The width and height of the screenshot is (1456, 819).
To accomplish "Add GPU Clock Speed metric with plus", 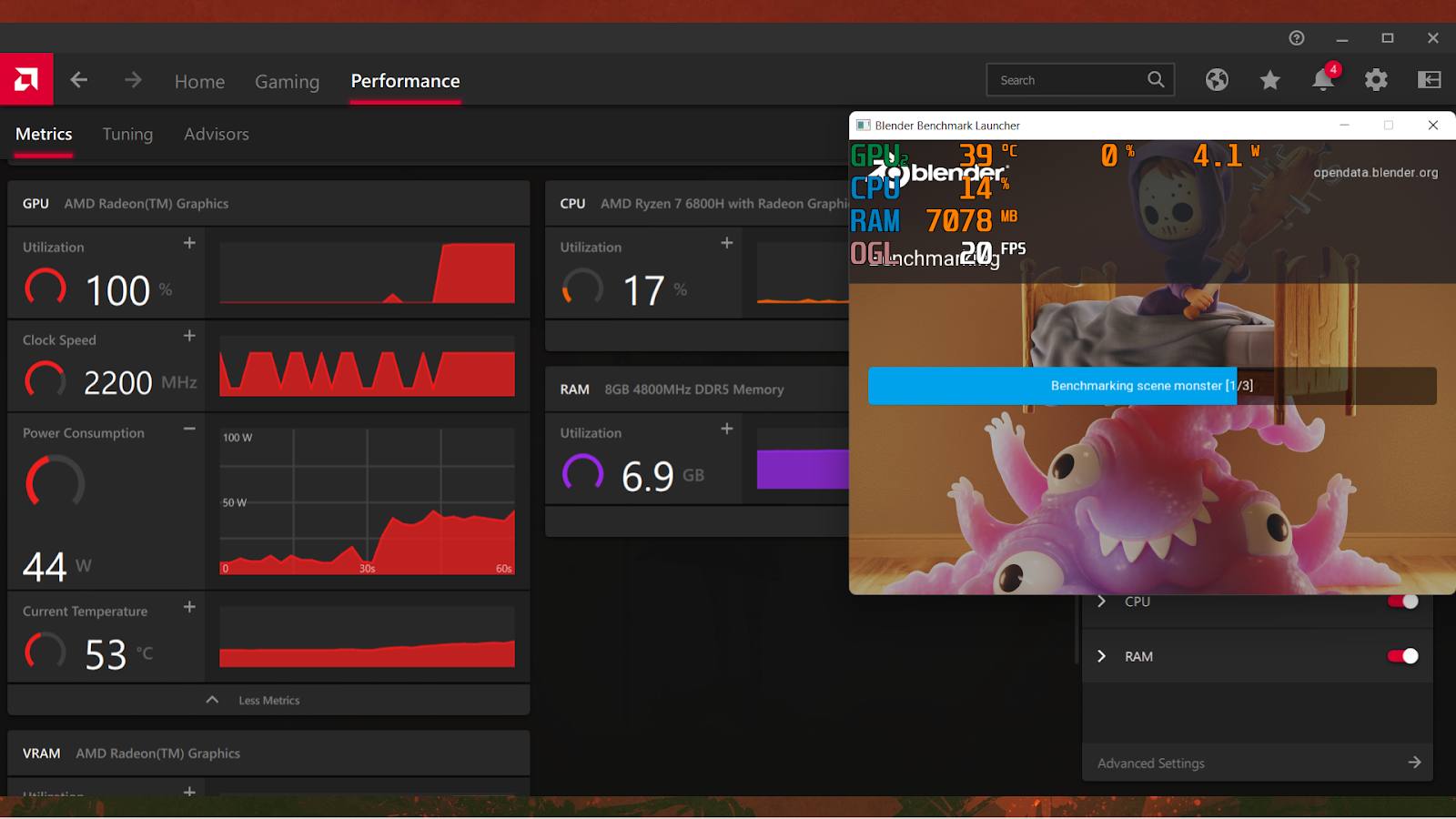I will point(189,336).
